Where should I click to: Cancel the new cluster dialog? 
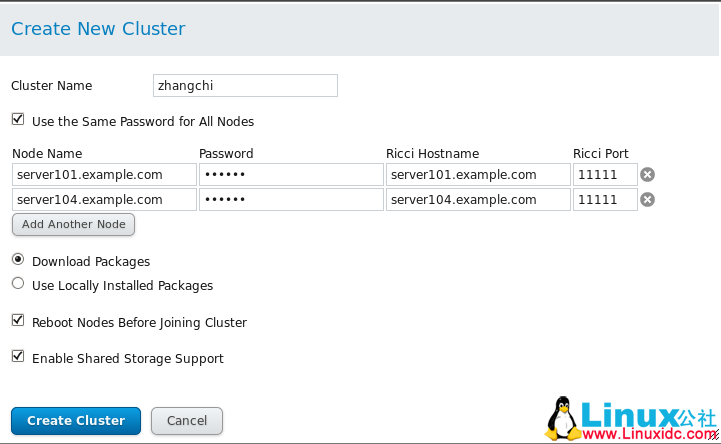coord(187,421)
